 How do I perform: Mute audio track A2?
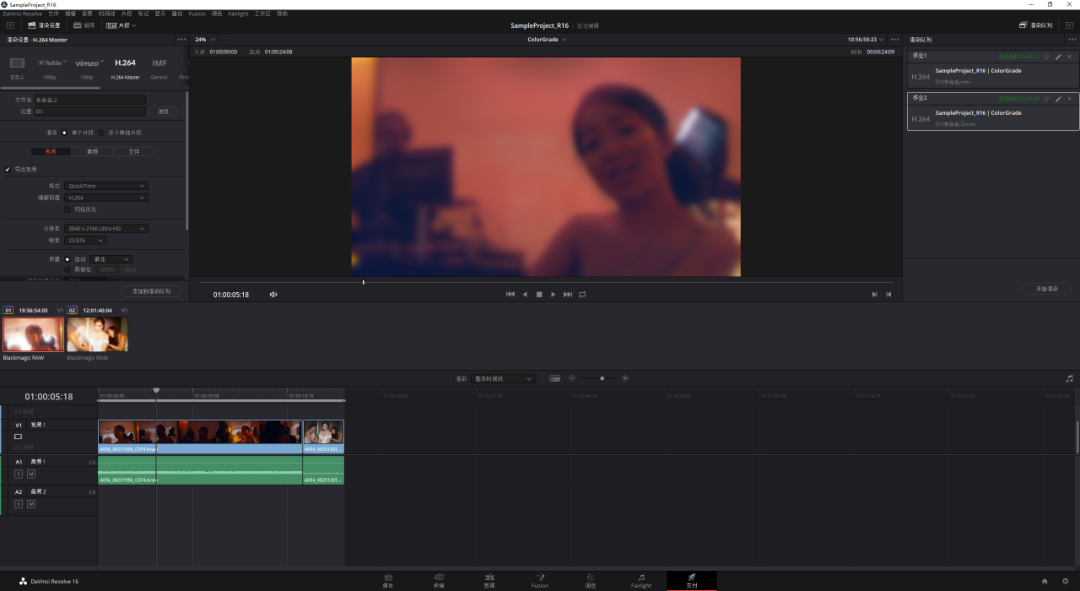[31, 504]
